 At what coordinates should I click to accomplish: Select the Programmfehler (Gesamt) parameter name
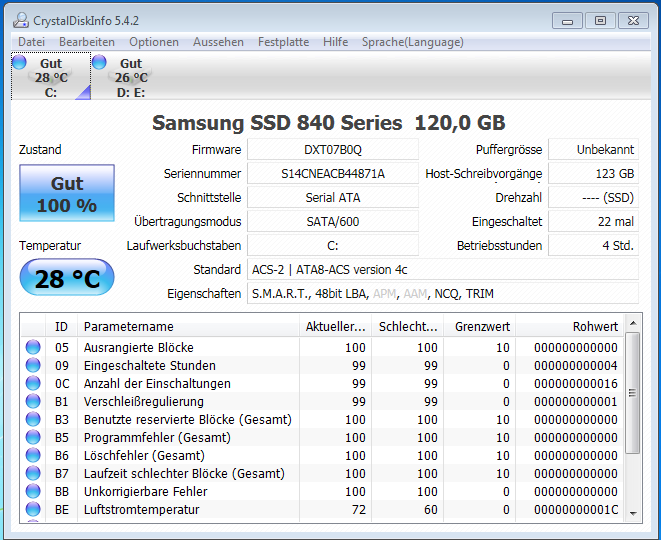(x=157, y=438)
